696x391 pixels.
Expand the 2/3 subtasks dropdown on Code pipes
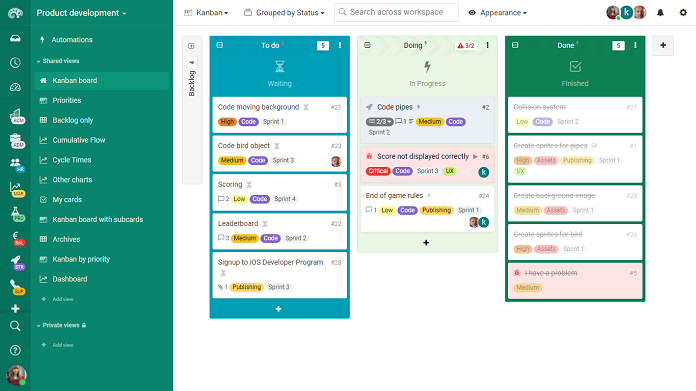tap(380, 122)
